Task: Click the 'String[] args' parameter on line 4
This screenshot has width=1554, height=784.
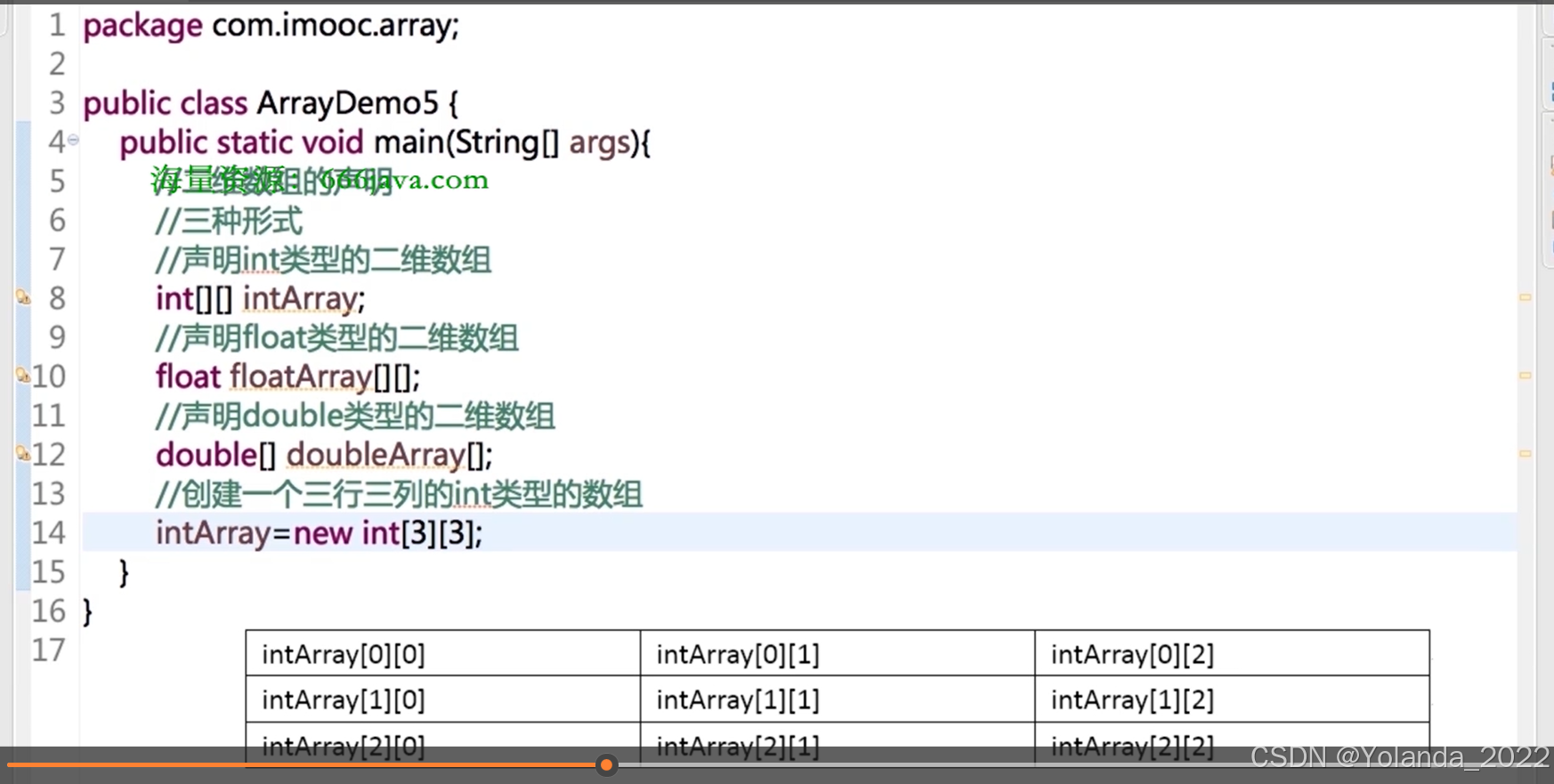Action: click(x=543, y=142)
